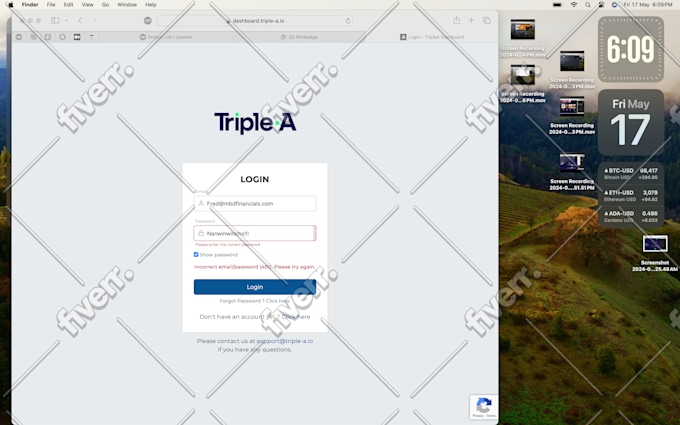Screen dimensions: 680x425
Task: Click the user icon in email field
Action: point(201,203)
